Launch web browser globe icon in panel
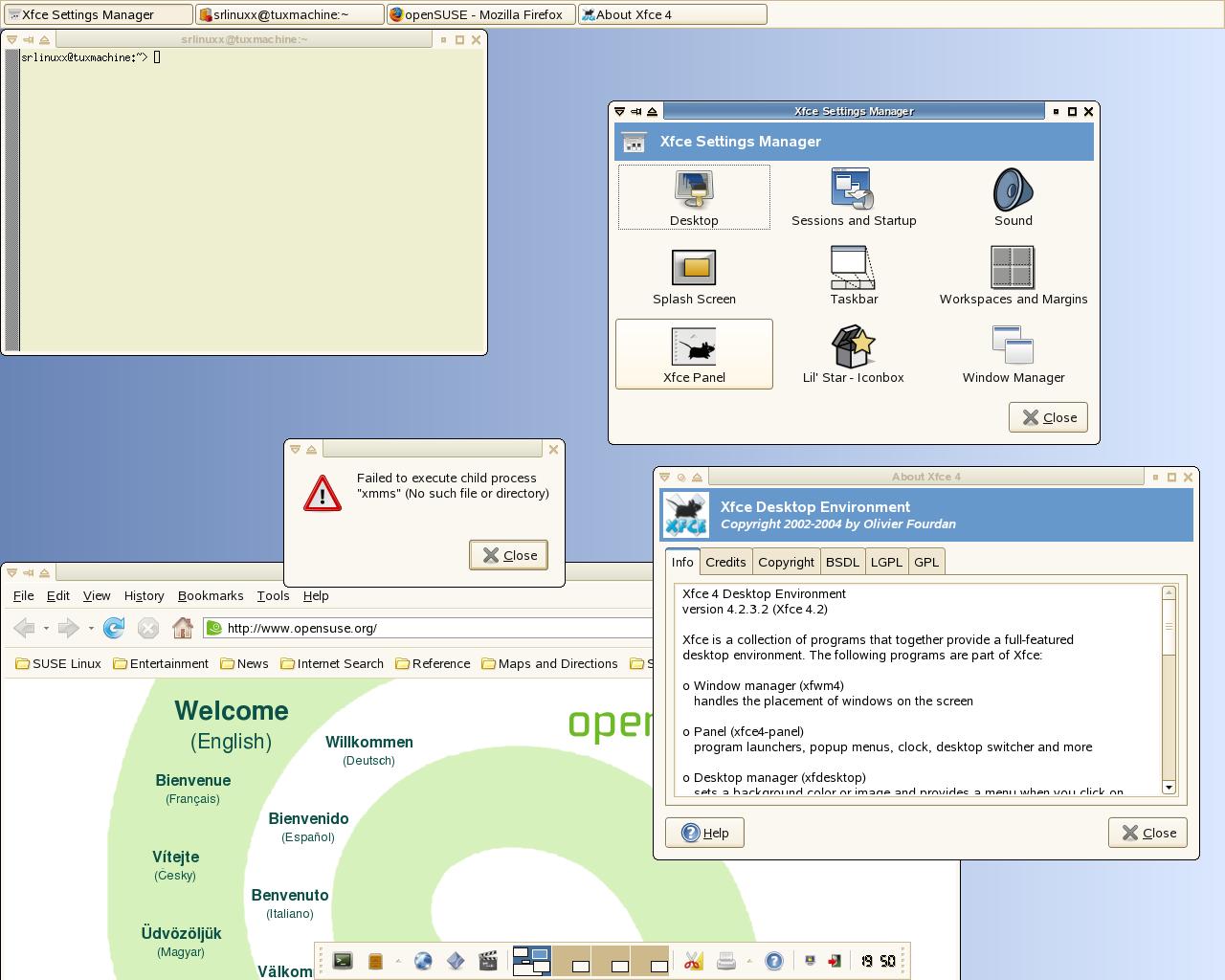 click(423, 961)
